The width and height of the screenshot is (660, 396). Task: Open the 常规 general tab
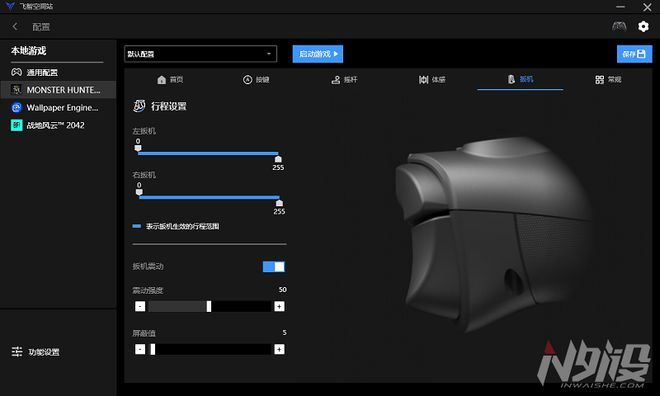(608, 80)
